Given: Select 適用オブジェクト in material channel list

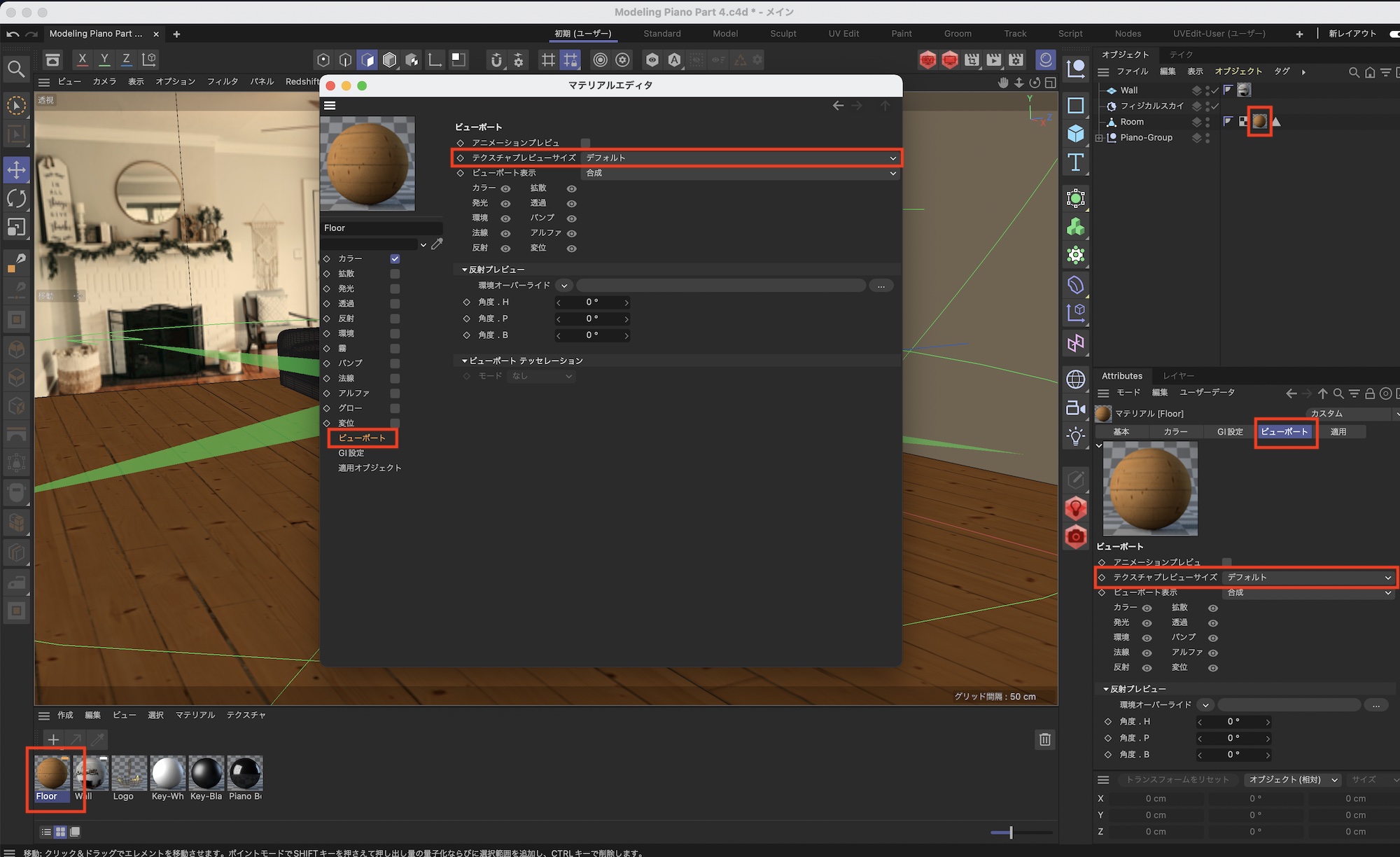Looking at the screenshot, I should click(x=370, y=468).
